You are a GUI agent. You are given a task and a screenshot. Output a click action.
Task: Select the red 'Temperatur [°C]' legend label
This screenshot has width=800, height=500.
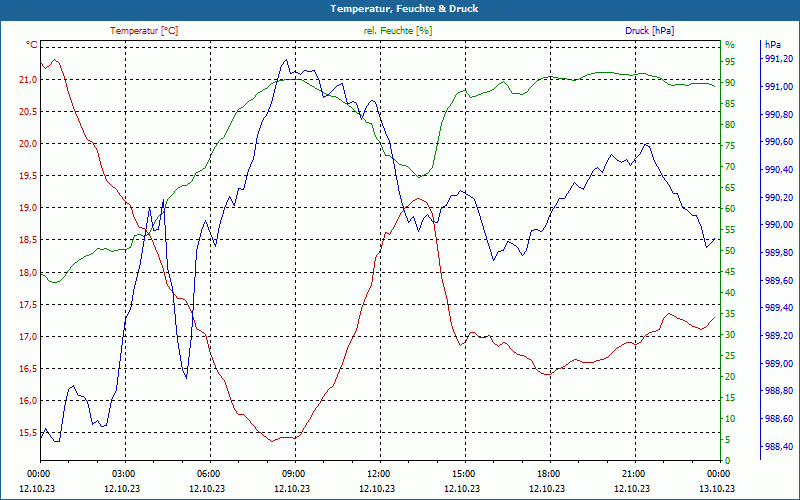[x=144, y=31]
